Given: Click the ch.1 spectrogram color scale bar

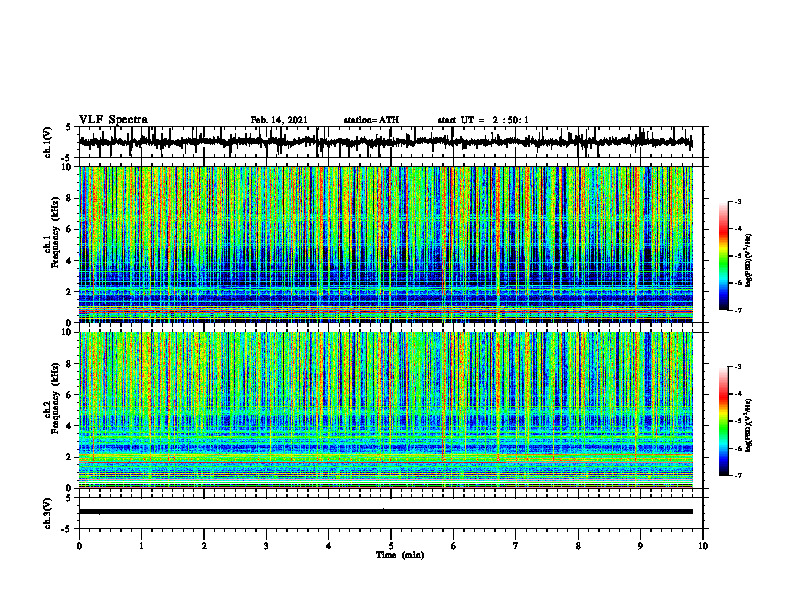Looking at the screenshot, I should [x=724, y=256].
